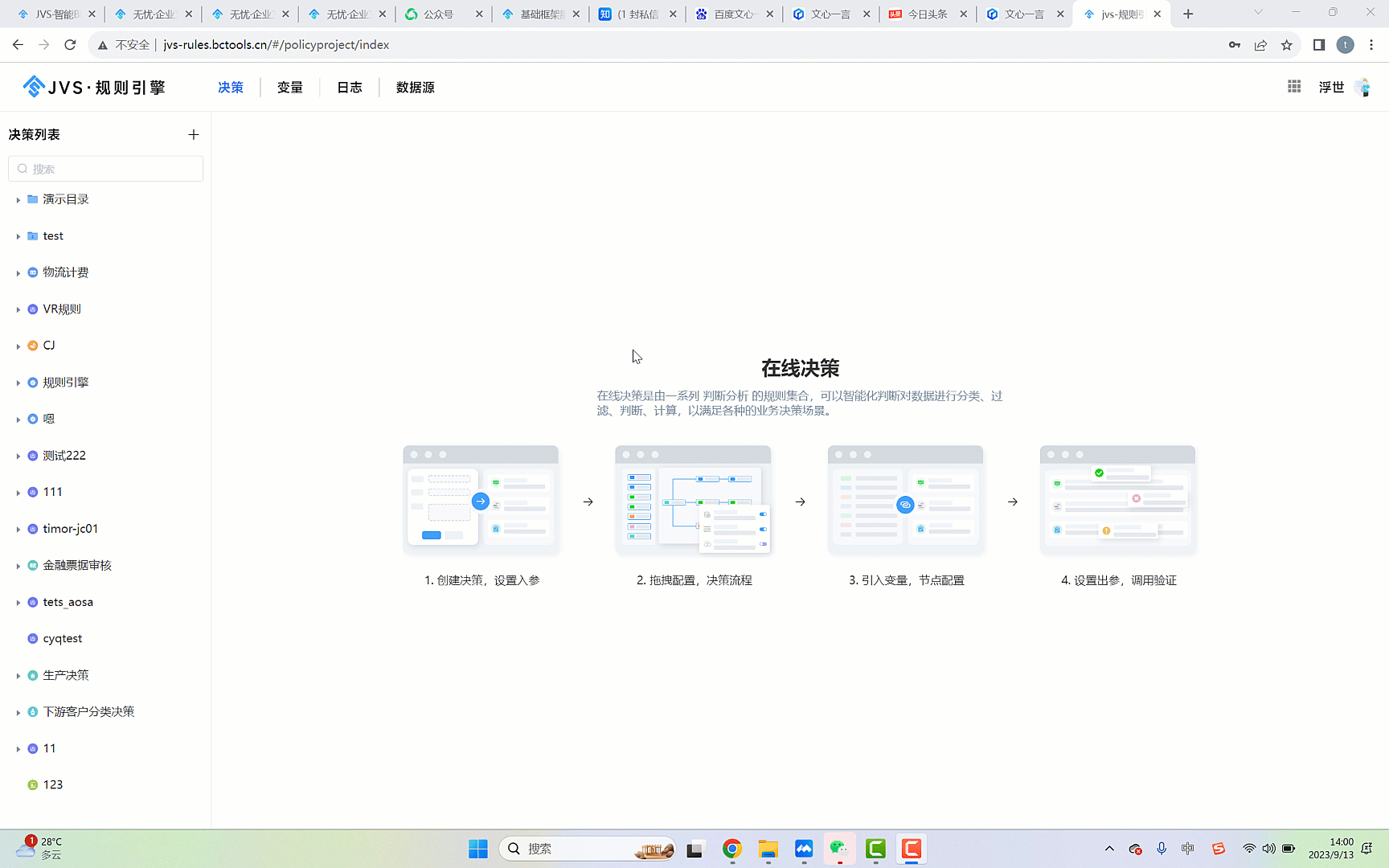
Task: Expand the 规则引擎 tree arrow
Action: [18, 383]
